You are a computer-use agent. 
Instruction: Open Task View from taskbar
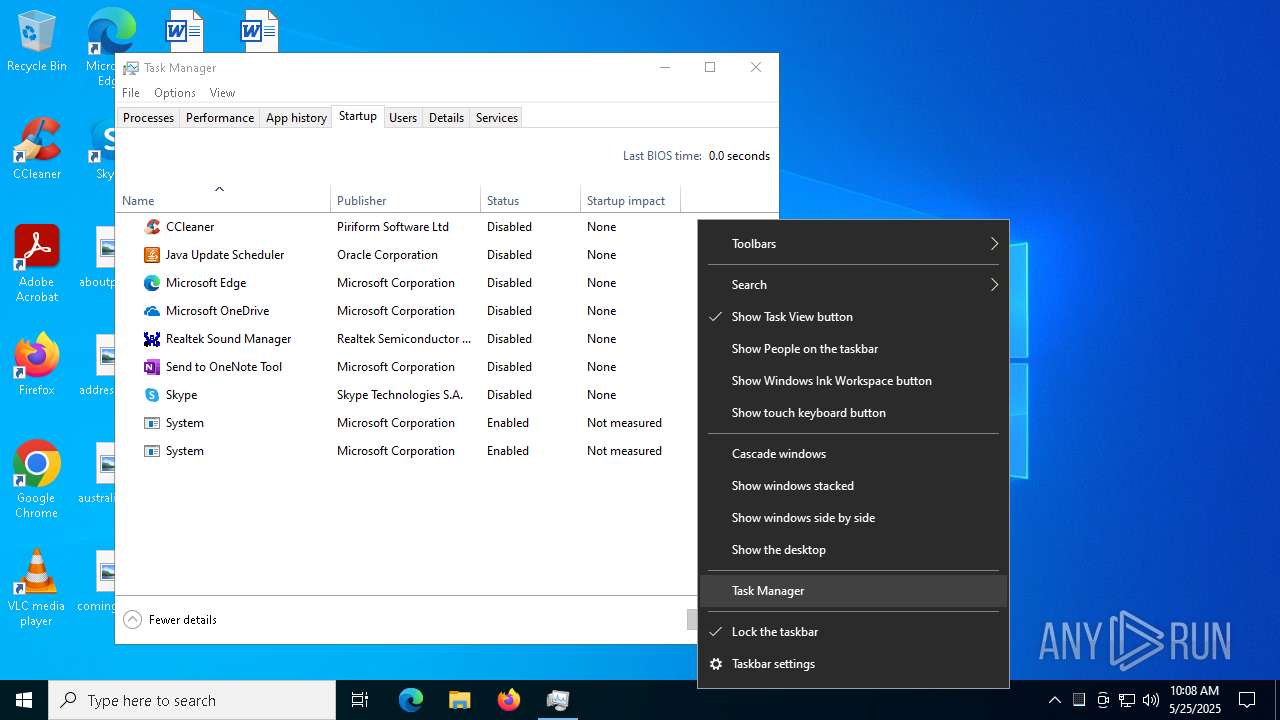[x=360, y=700]
